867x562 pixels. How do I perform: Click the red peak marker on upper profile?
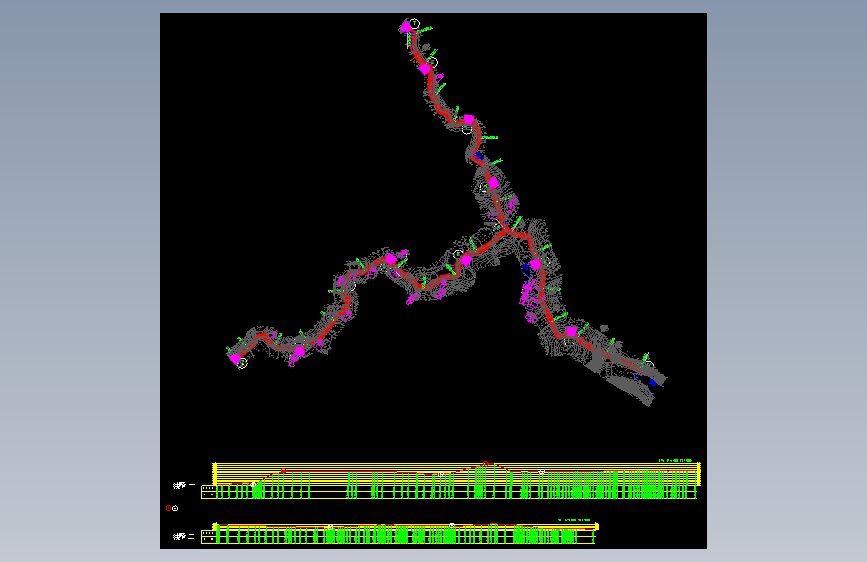[485, 464]
